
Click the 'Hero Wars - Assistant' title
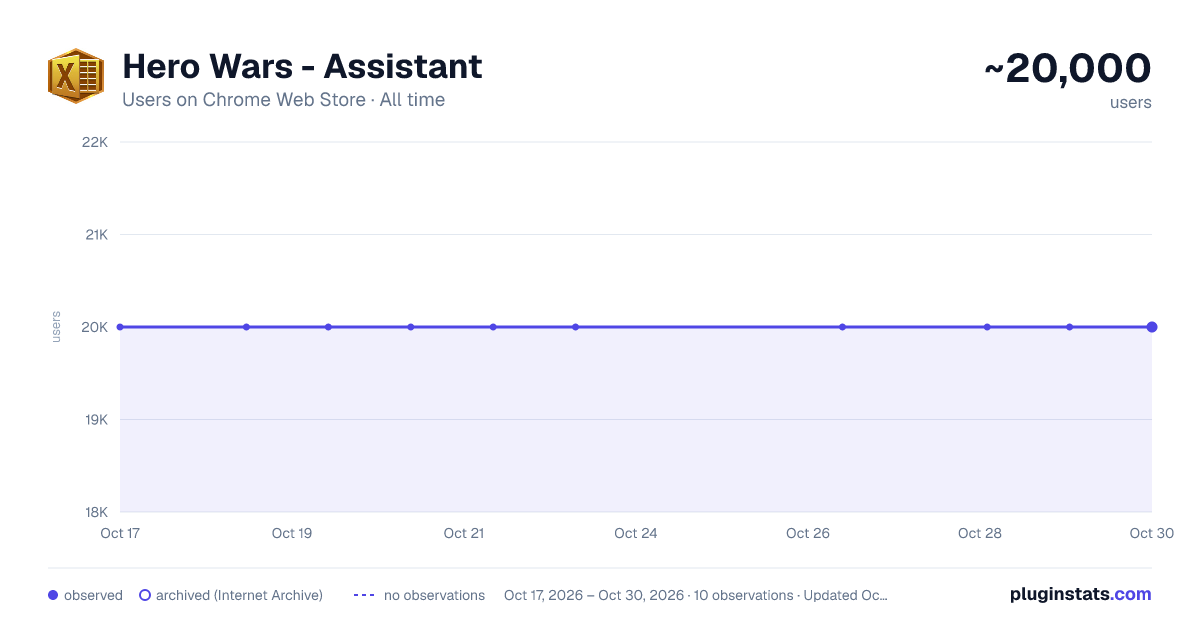(x=302, y=66)
